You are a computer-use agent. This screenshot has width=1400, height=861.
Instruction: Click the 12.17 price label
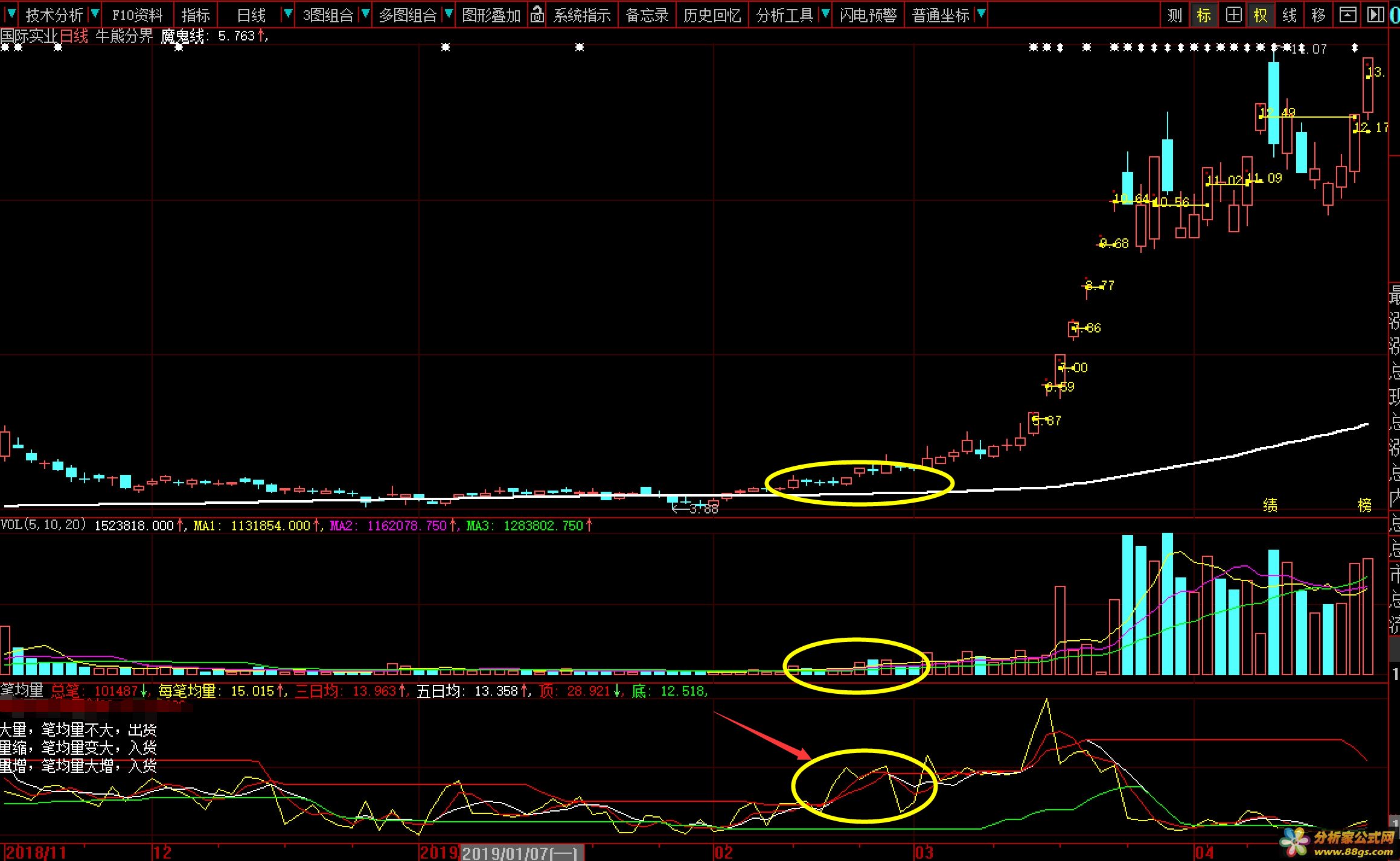coord(1372,127)
